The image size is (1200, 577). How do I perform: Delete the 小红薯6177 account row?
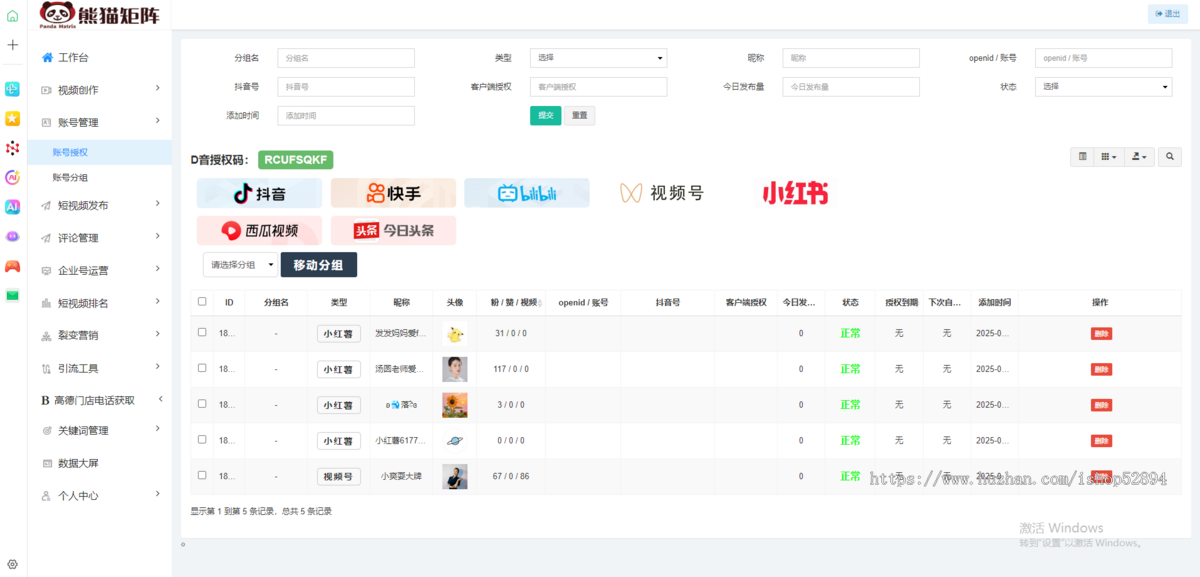pyautogui.click(x=1101, y=441)
